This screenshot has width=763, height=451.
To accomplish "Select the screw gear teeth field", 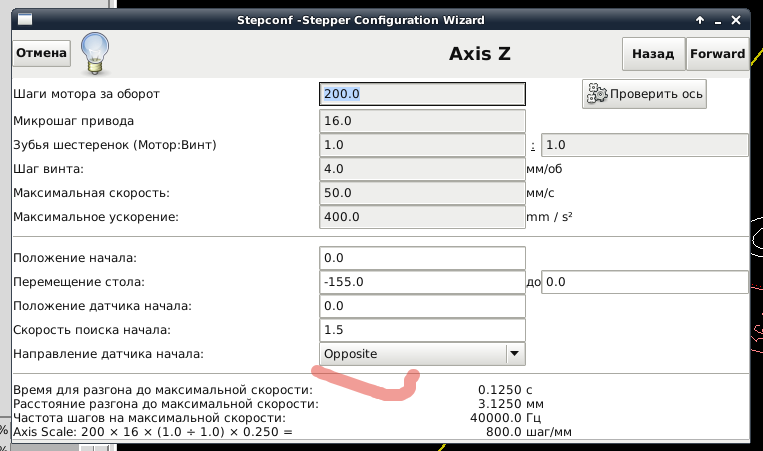I will tap(645, 145).
